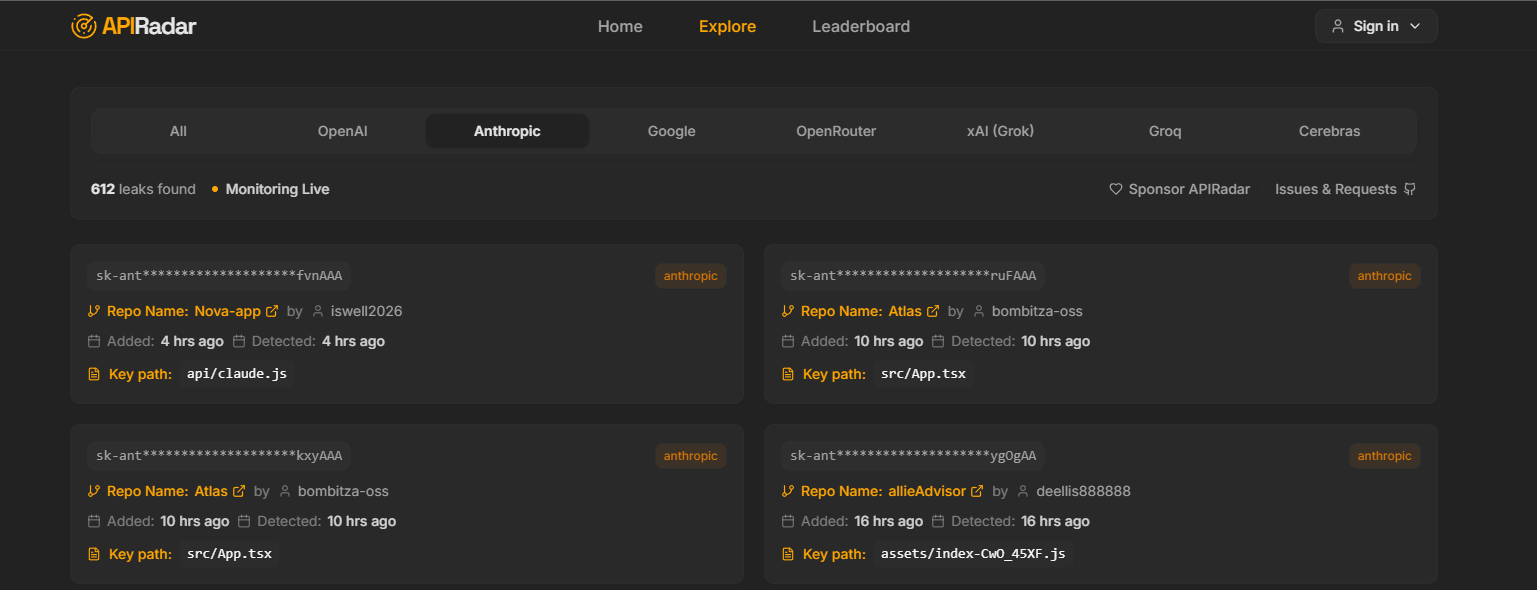Click the orange Monitoring Live status dot

click(215, 189)
